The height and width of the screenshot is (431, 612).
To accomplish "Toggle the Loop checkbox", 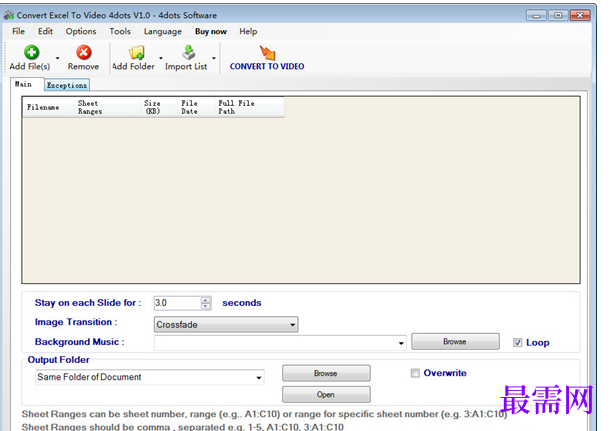I will (518, 343).
